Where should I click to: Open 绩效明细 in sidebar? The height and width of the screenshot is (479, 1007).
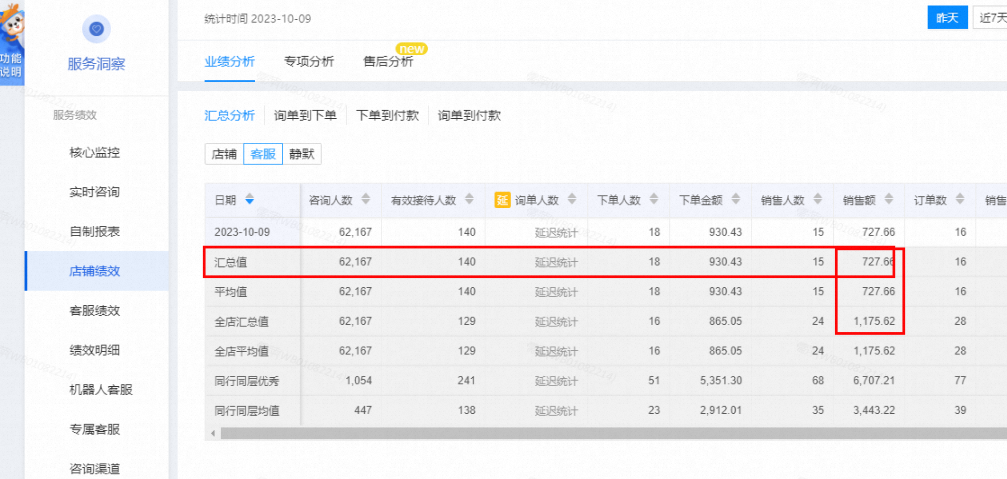pos(94,351)
